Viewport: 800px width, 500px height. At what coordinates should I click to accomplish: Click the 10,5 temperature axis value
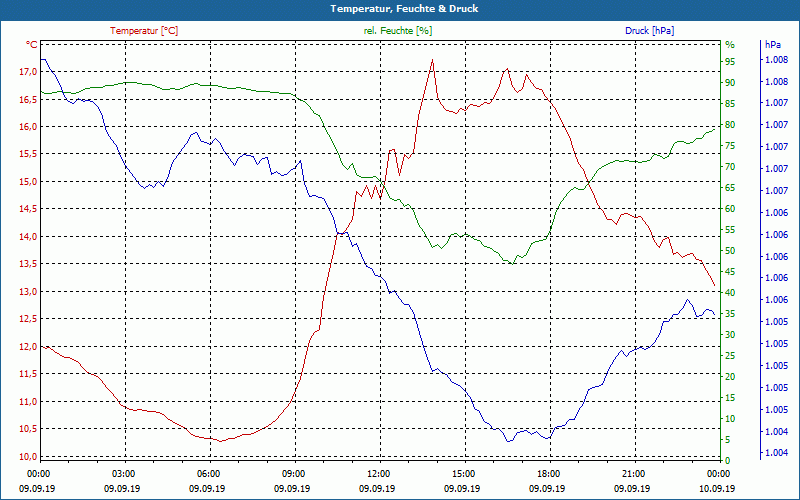tap(28, 429)
